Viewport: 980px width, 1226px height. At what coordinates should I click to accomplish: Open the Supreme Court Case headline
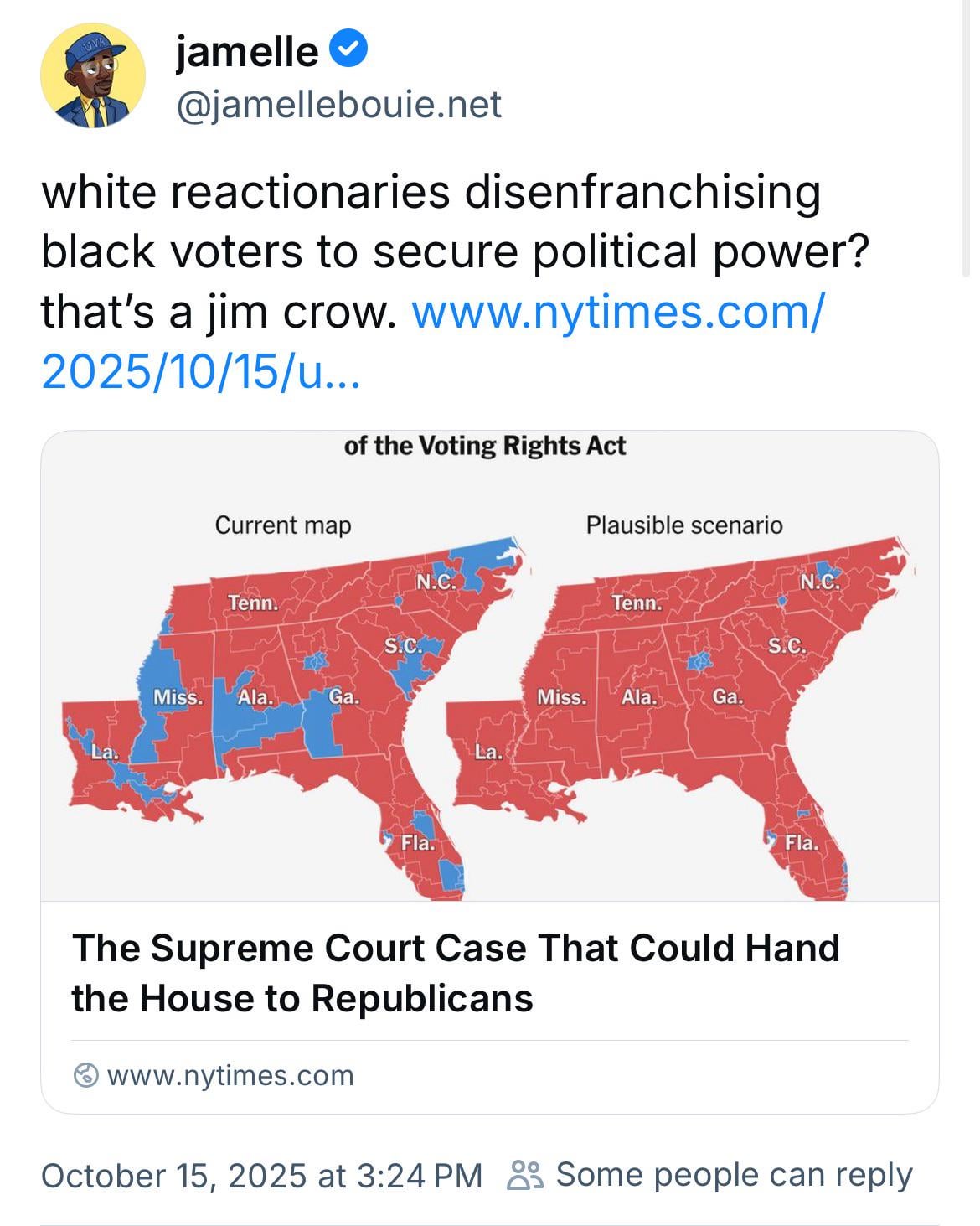coord(456,973)
